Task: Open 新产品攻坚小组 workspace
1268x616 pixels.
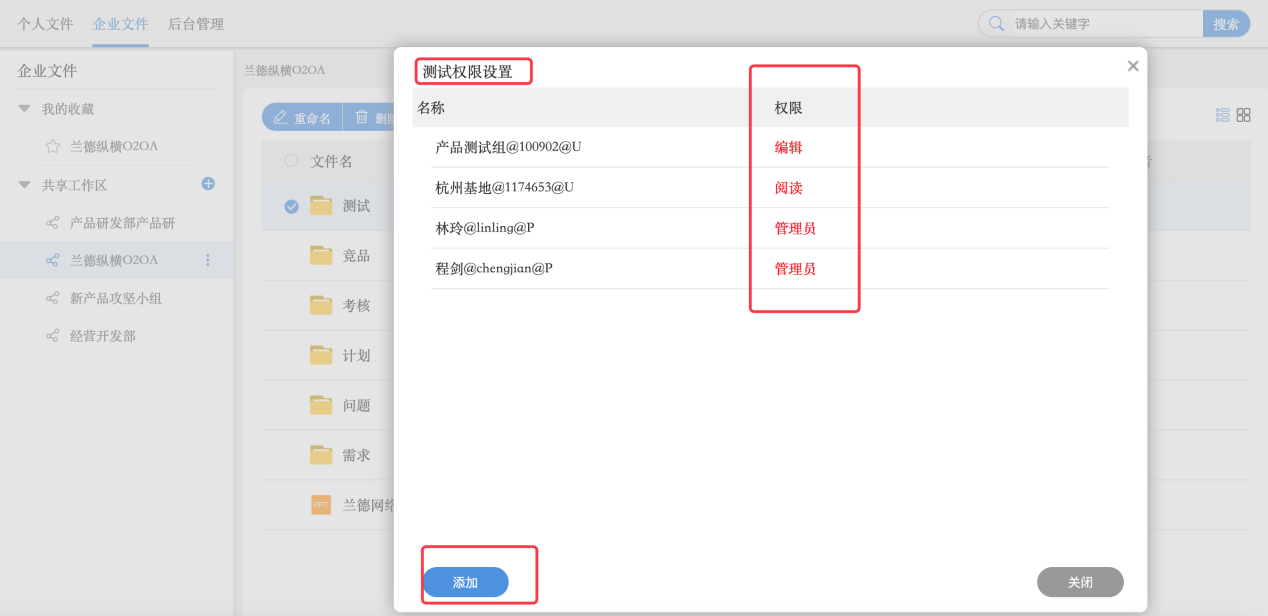Action: (x=116, y=298)
